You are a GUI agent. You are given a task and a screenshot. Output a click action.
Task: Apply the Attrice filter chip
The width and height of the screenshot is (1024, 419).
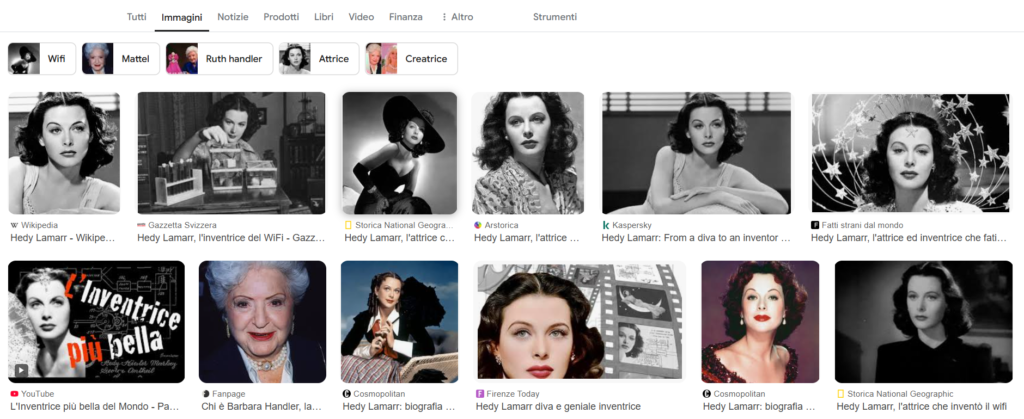[x=319, y=59]
